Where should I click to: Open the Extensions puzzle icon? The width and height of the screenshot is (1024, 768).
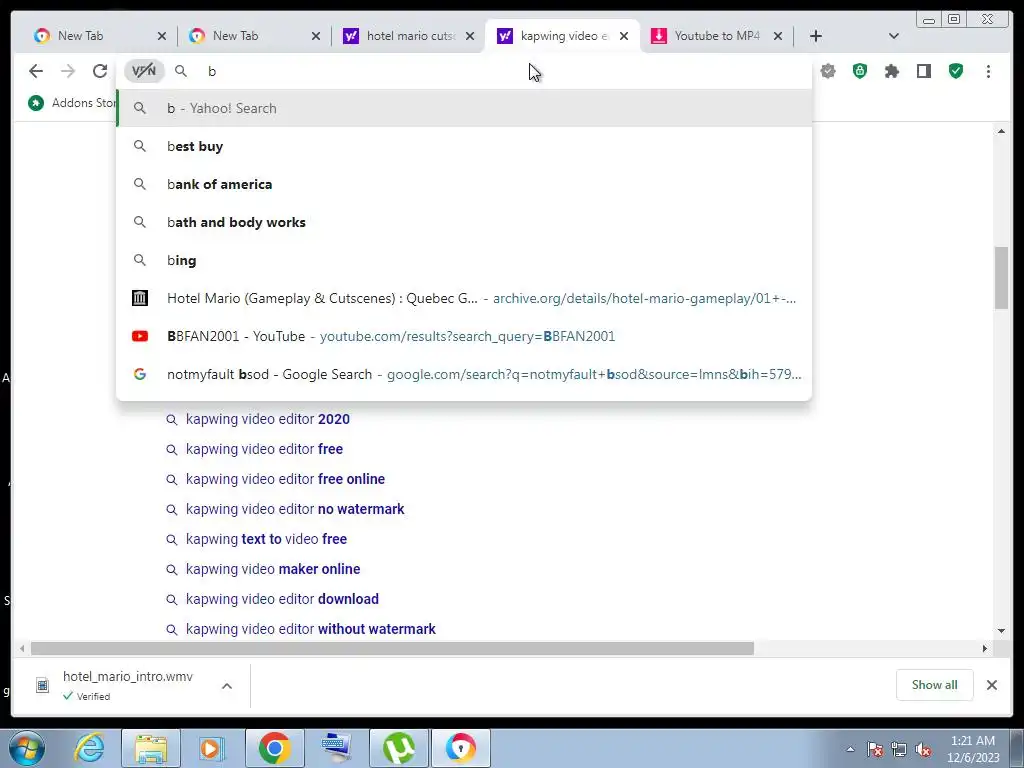tap(891, 71)
